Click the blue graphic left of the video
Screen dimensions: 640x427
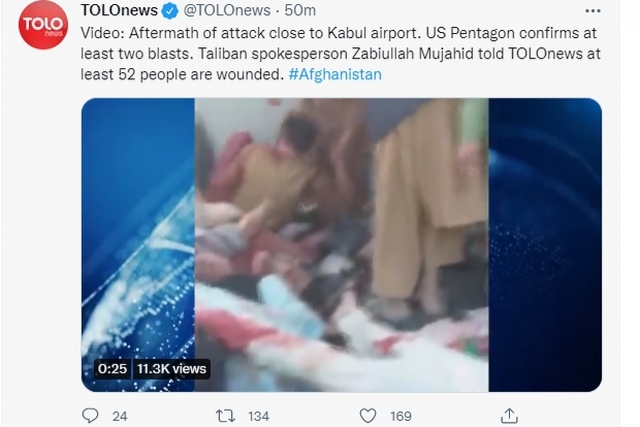point(138,245)
